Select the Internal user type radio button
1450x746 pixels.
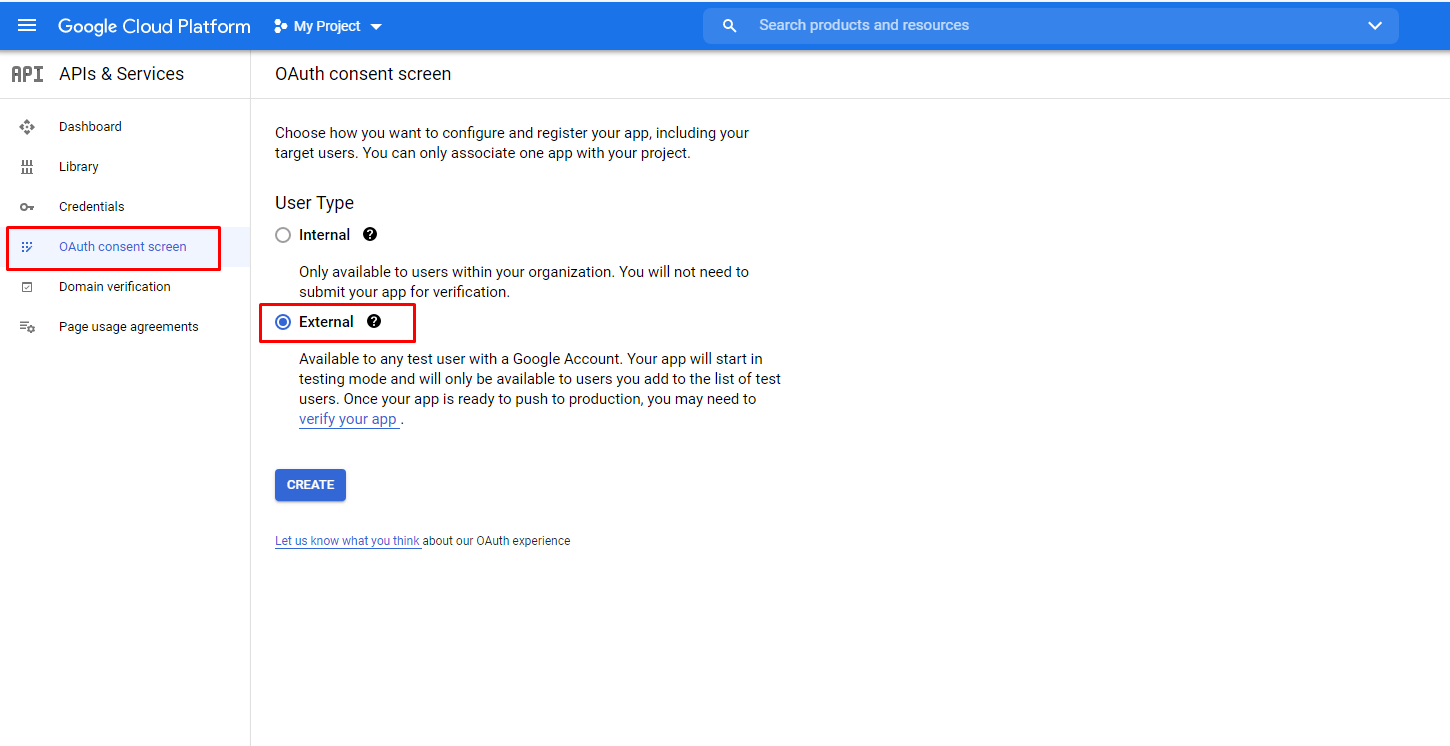click(283, 235)
